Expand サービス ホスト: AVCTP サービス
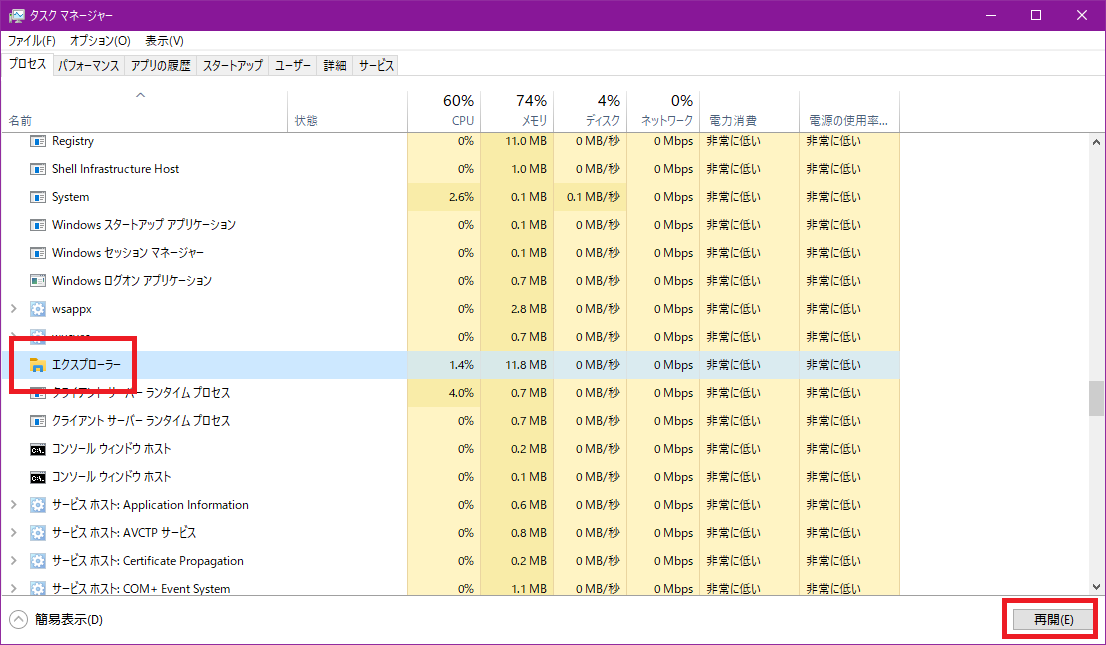 tap(13, 533)
